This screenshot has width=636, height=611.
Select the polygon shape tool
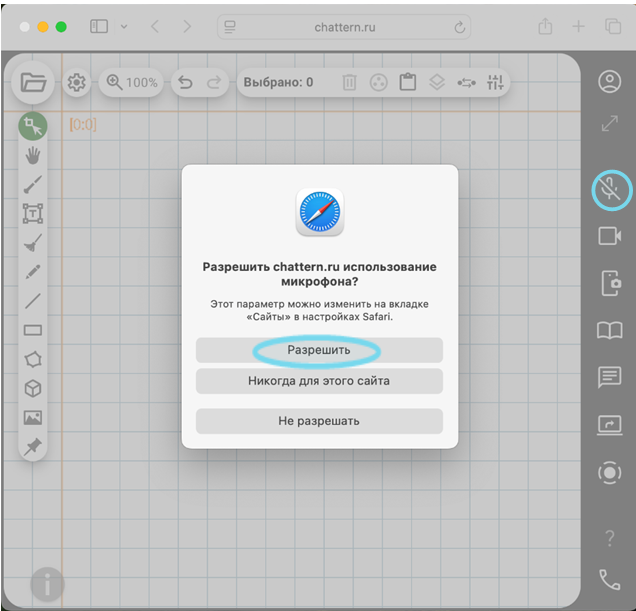coord(33,359)
